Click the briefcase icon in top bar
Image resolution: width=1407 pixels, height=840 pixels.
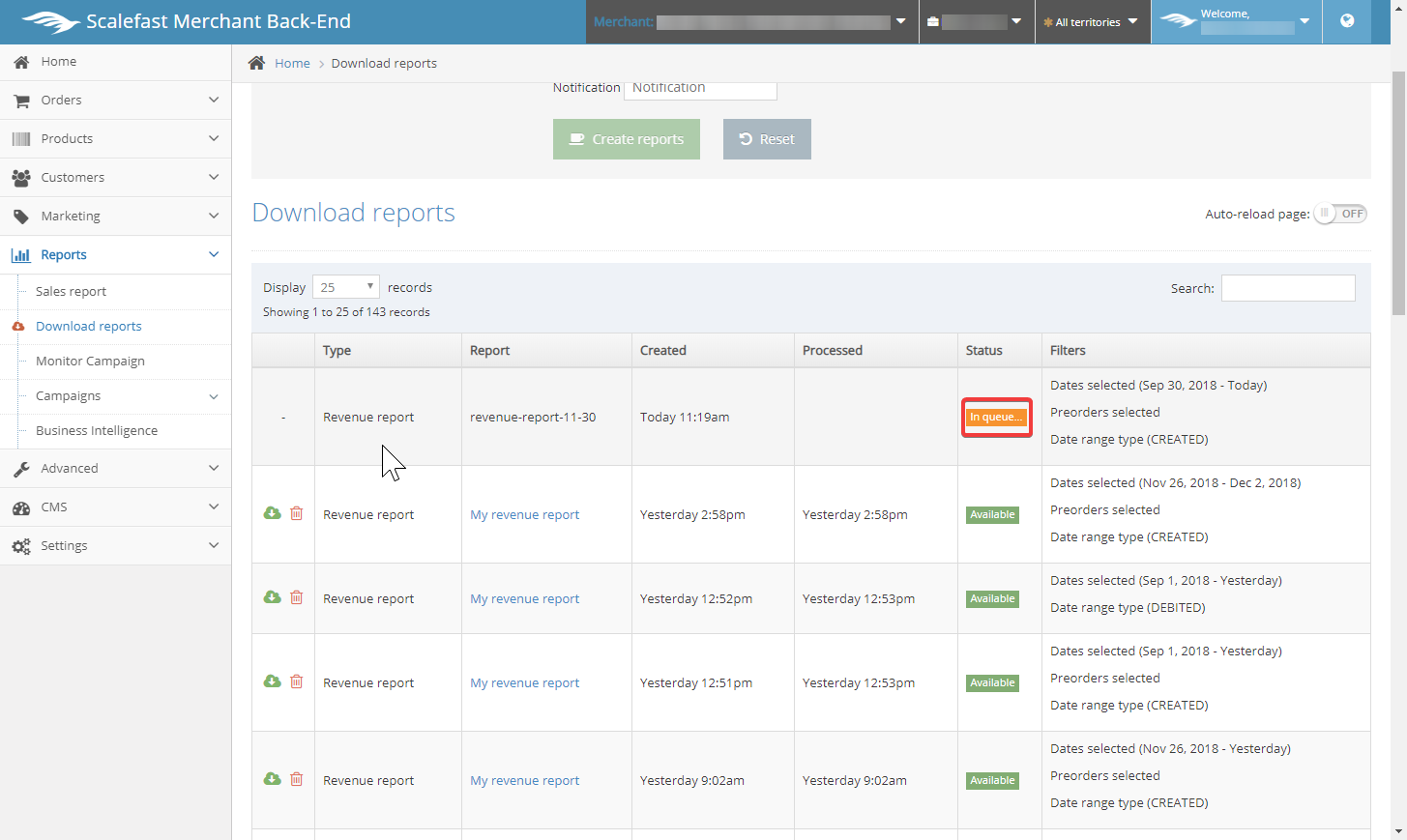[932, 21]
